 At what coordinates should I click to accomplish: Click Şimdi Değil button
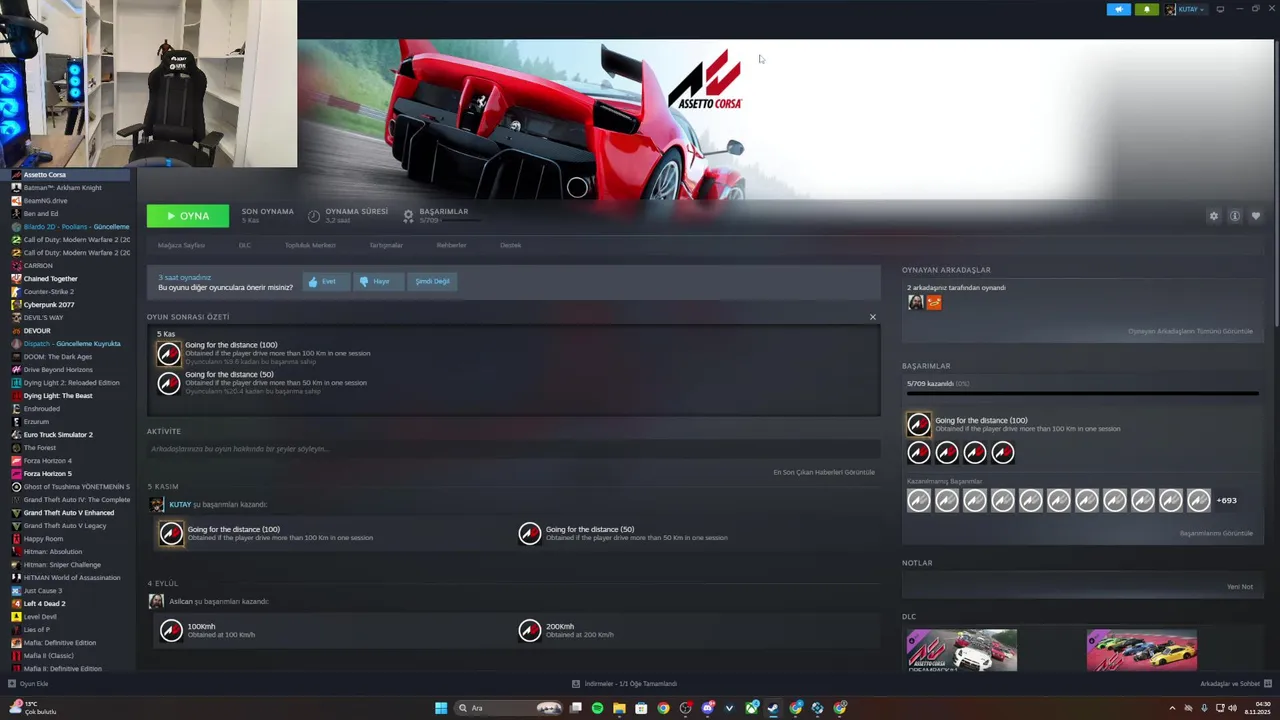(x=432, y=282)
